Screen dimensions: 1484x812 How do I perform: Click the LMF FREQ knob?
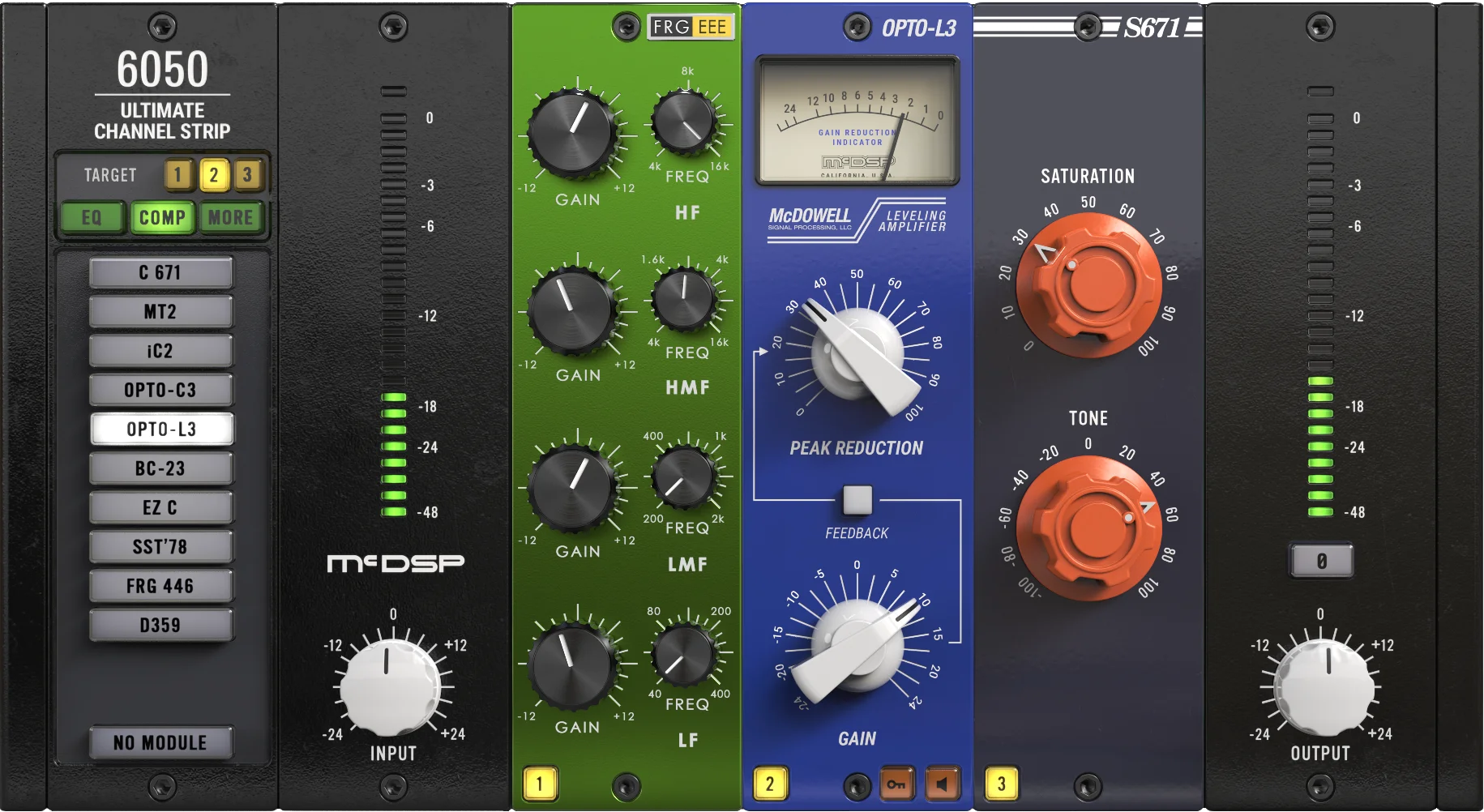(x=685, y=477)
